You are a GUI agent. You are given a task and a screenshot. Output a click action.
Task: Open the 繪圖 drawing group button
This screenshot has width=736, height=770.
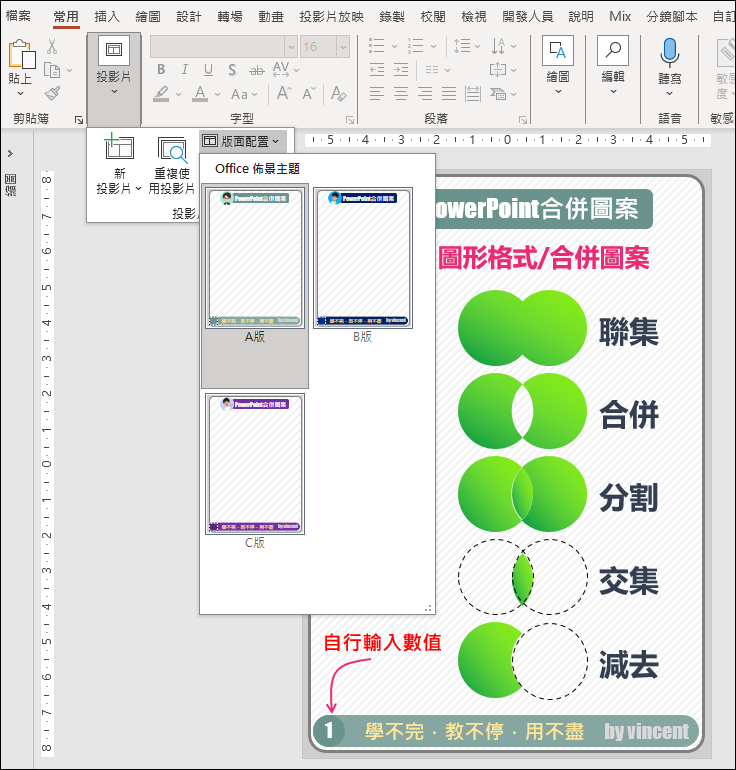click(558, 65)
